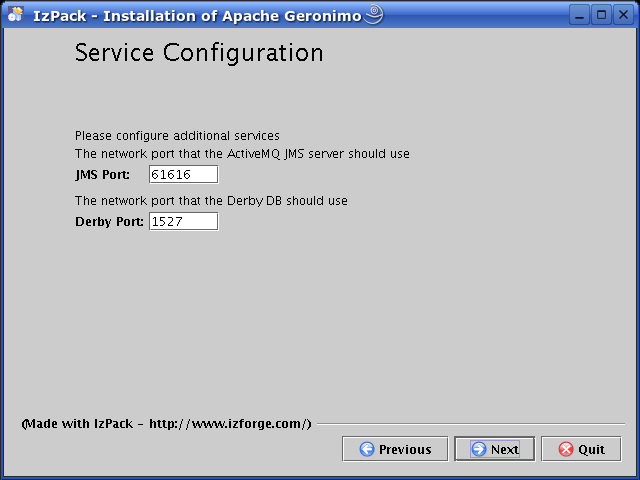Click the red X icon on Quit
Screen dimensions: 640x480
click(x=566, y=449)
